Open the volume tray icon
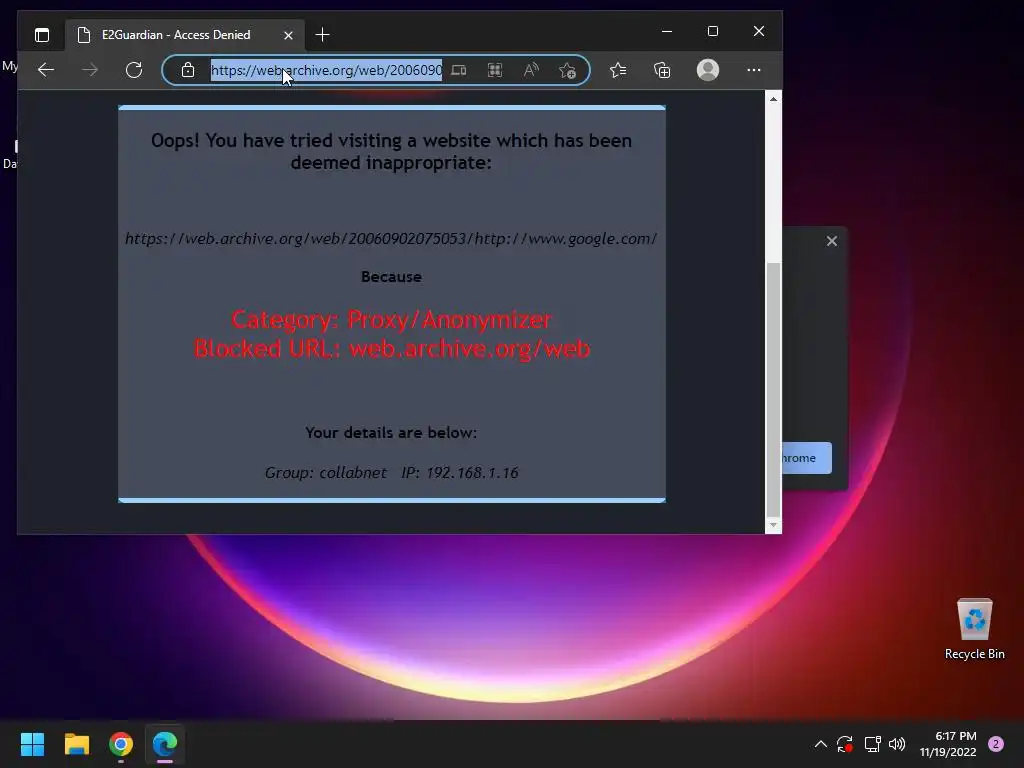Image resolution: width=1024 pixels, height=768 pixels. click(x=897, y=744)
